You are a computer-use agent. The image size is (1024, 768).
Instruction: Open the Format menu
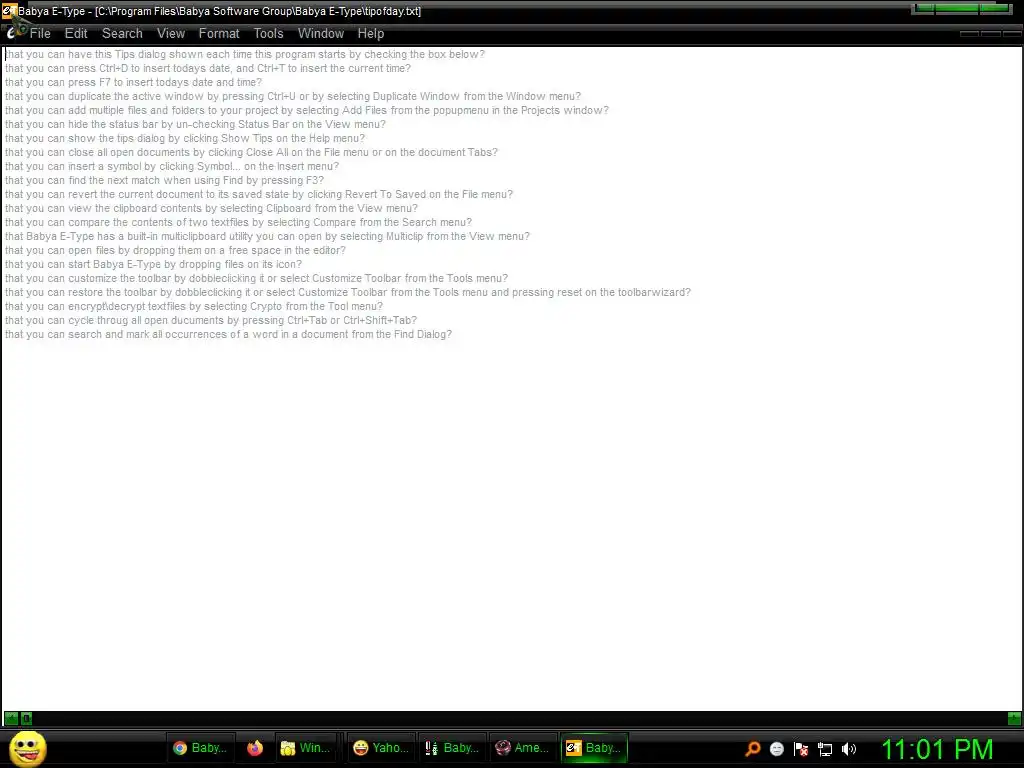tap(219, 33)
